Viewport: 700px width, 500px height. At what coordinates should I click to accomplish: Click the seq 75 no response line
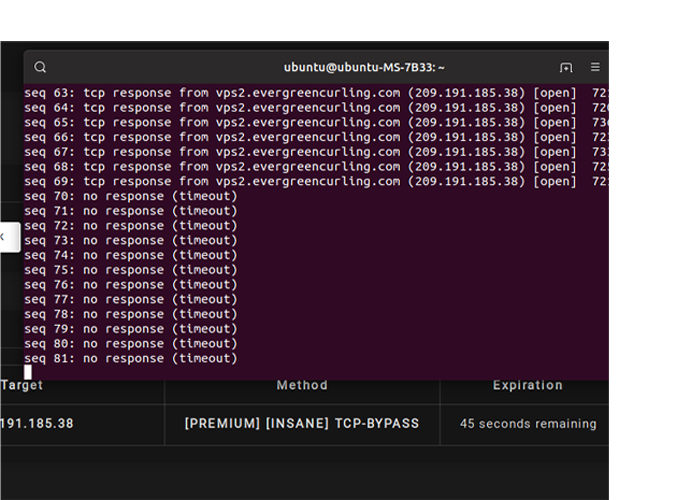(x=131, y=270)
